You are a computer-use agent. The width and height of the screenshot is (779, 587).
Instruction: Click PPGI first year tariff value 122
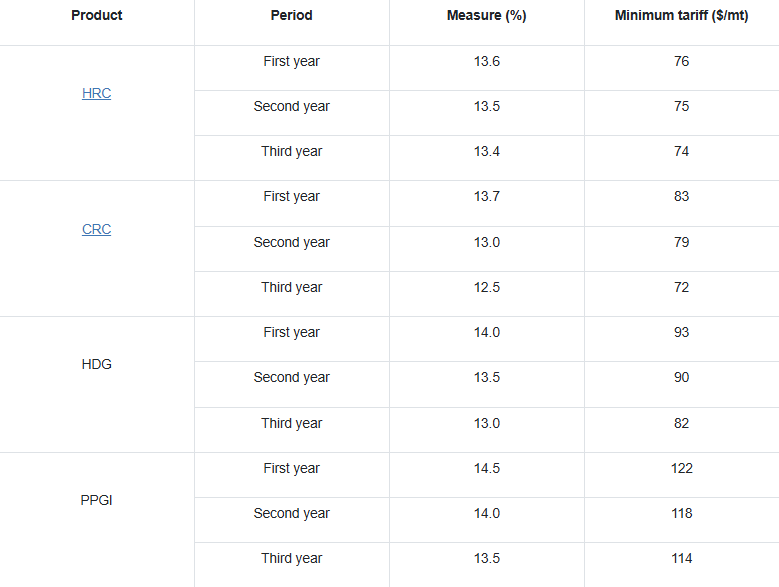pyautogui.click(x=681, y=468)
